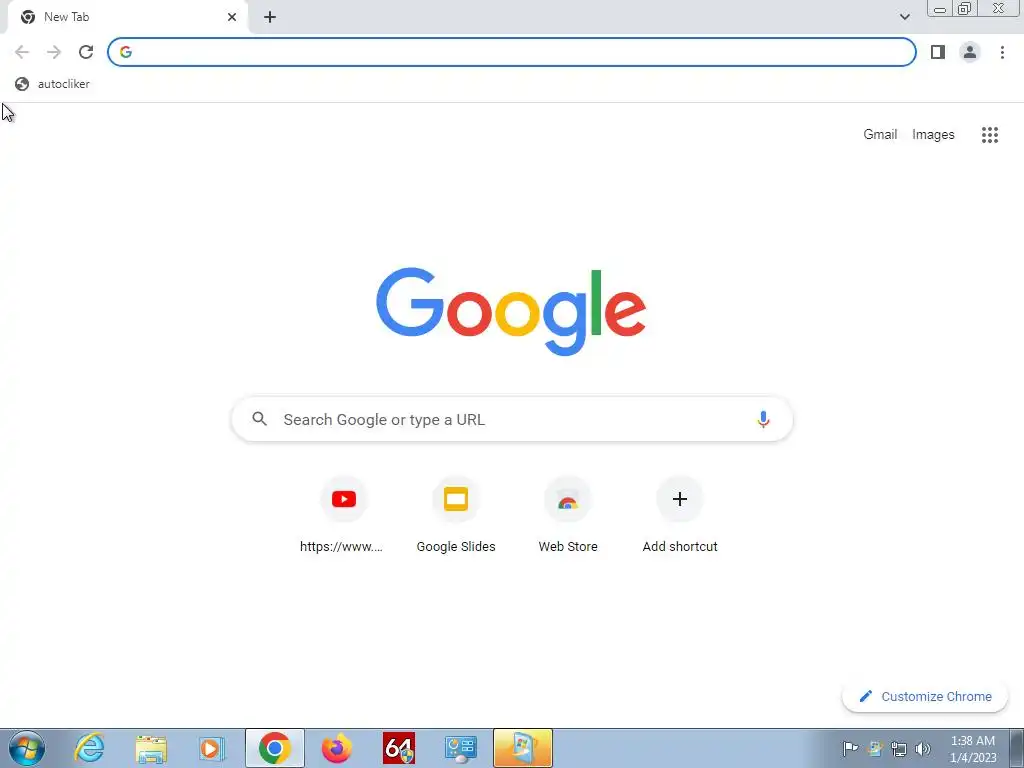Click the network tray icon
The height and width of the screenshot is (768, 1024).
tap(899, 748)
